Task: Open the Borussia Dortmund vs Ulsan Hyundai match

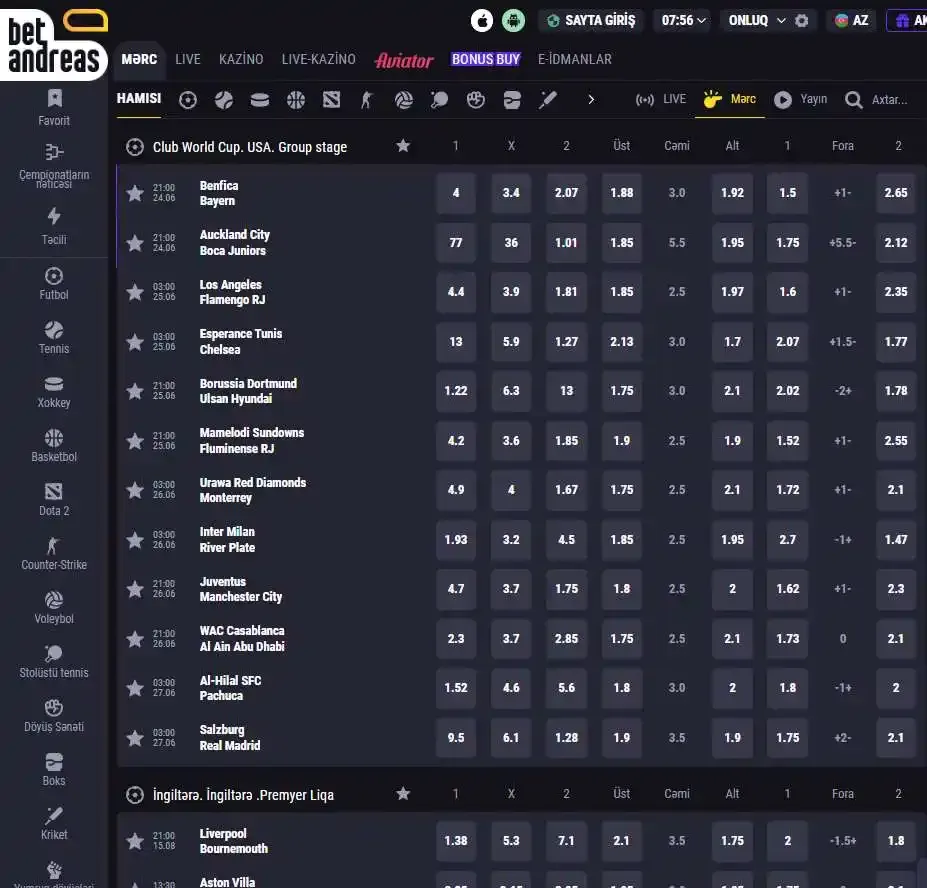Action: [248, 391]
